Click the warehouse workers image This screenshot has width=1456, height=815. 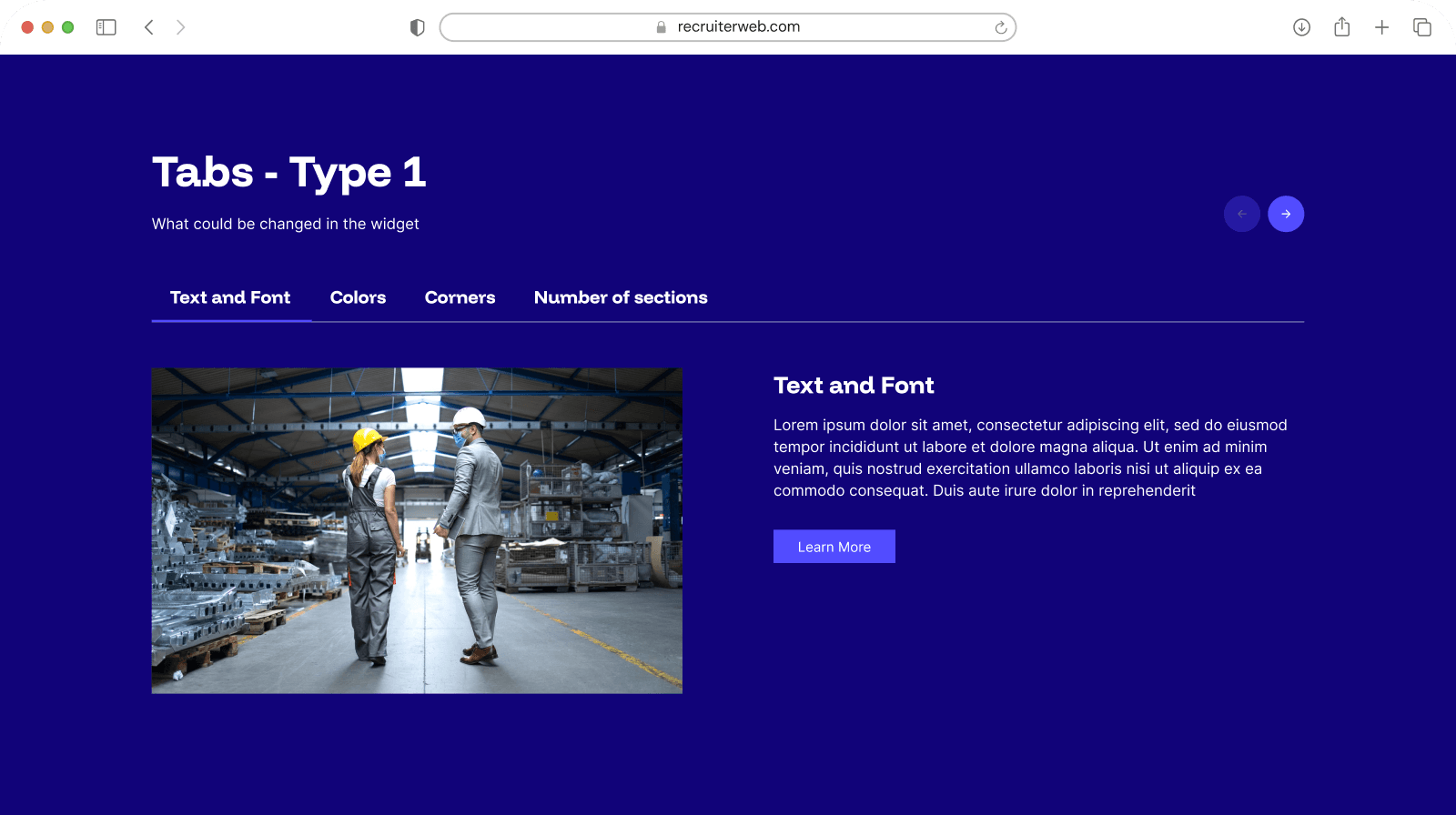(417, 530)
